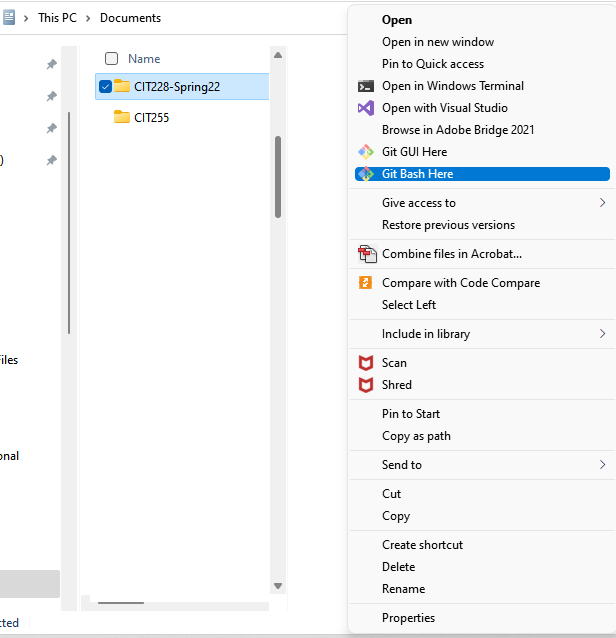
Task: Expand the Include in library submenu arrow
Action: point(603,334)
